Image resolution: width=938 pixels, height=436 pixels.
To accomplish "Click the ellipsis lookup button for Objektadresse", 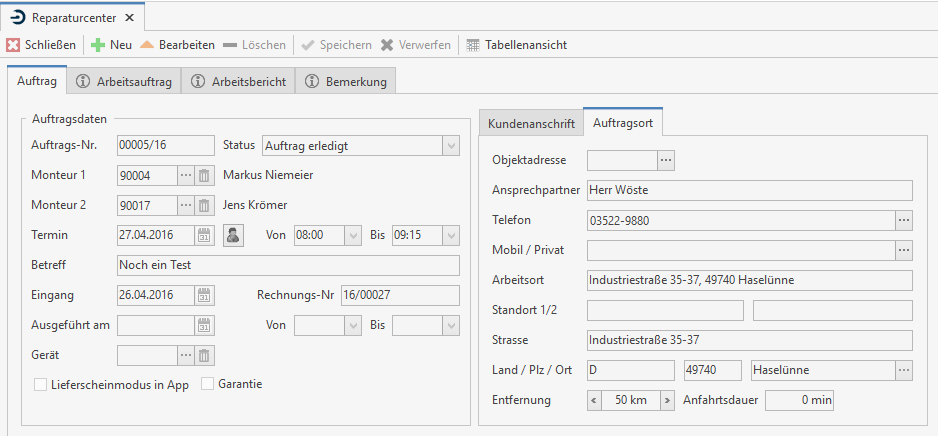I will click(666, 160).
